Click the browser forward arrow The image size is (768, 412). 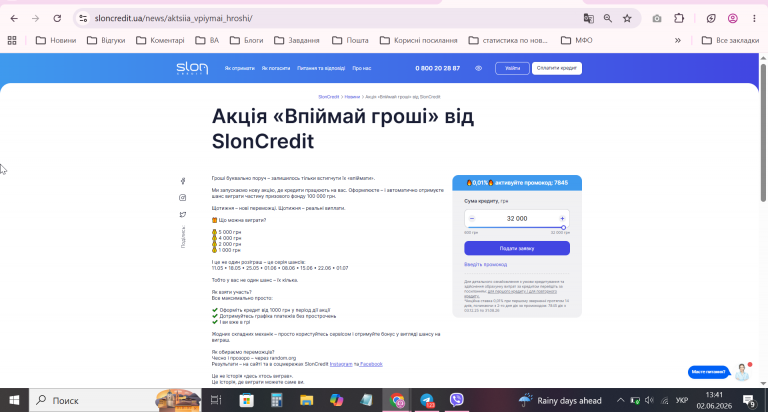35,18
